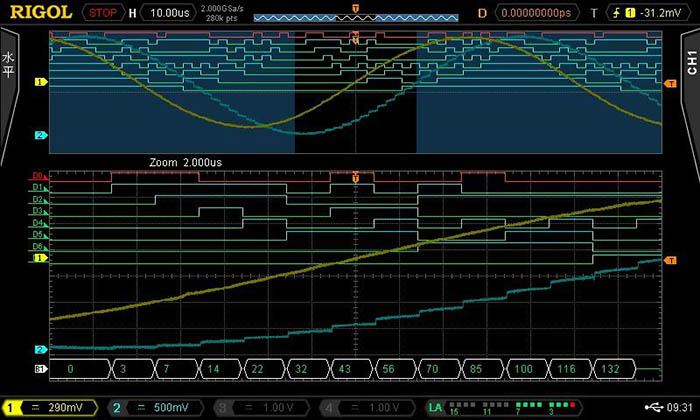Viewport: 700px width, 420px height.
Task: Select the red D0 digital channel label
Action: pyautogui.click(x=39, y=175)
